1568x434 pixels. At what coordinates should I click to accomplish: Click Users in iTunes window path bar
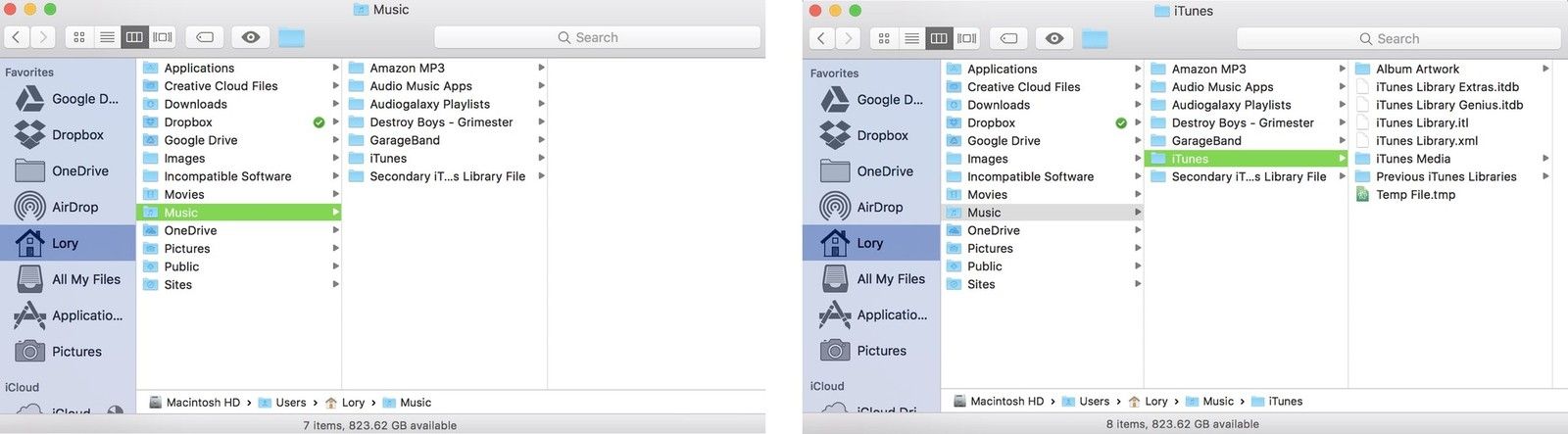click(1086, 401)
